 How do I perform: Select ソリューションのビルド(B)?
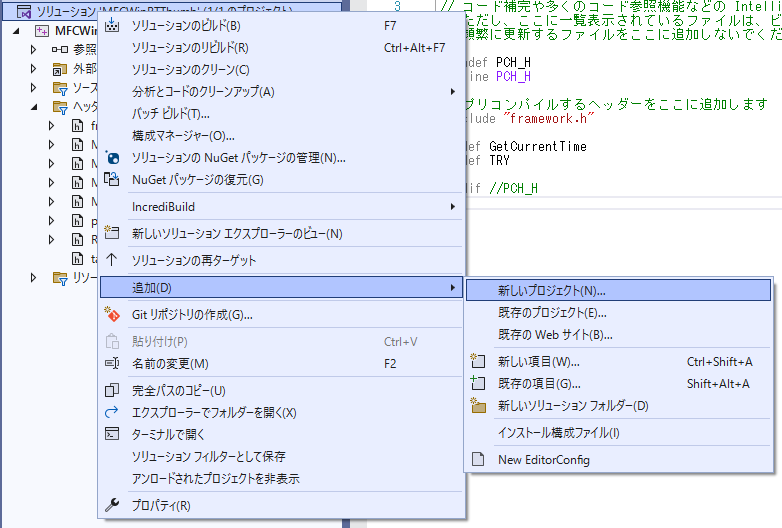(x=282, y=25)
